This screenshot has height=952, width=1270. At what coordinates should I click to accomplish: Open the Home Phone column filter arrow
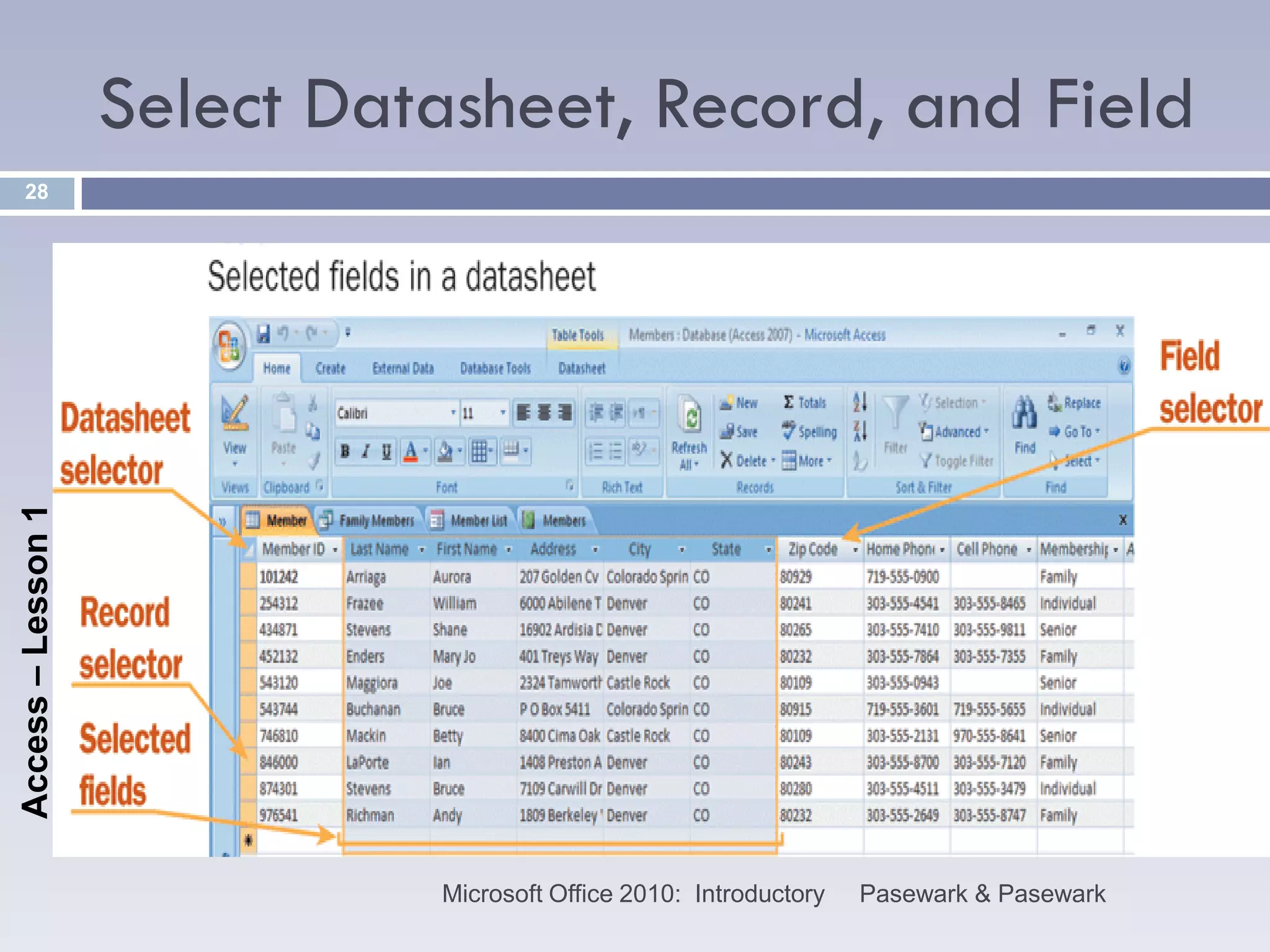click(942, 550)
